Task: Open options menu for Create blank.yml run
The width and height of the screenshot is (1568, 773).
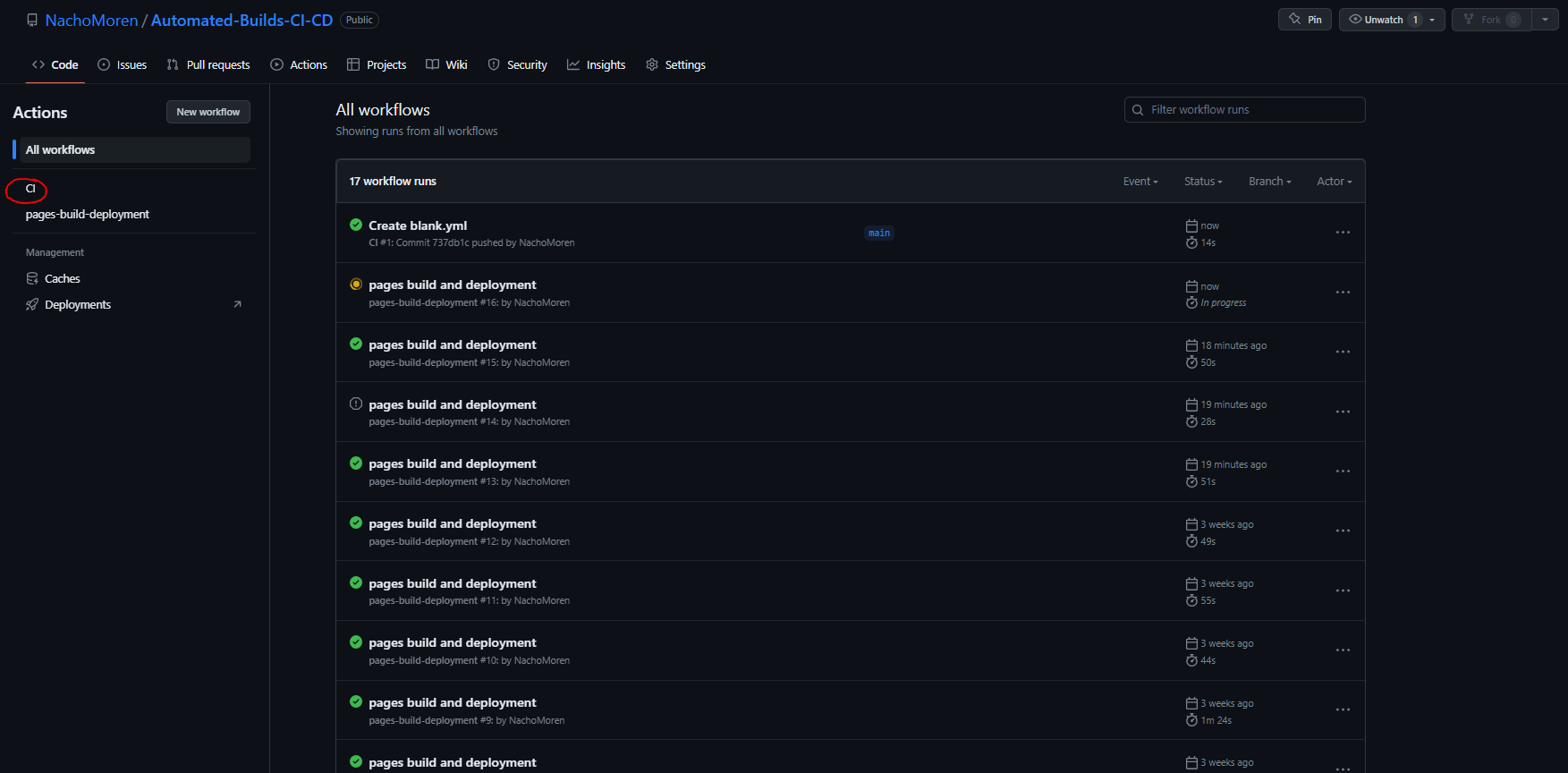Action: (1343, 233)
